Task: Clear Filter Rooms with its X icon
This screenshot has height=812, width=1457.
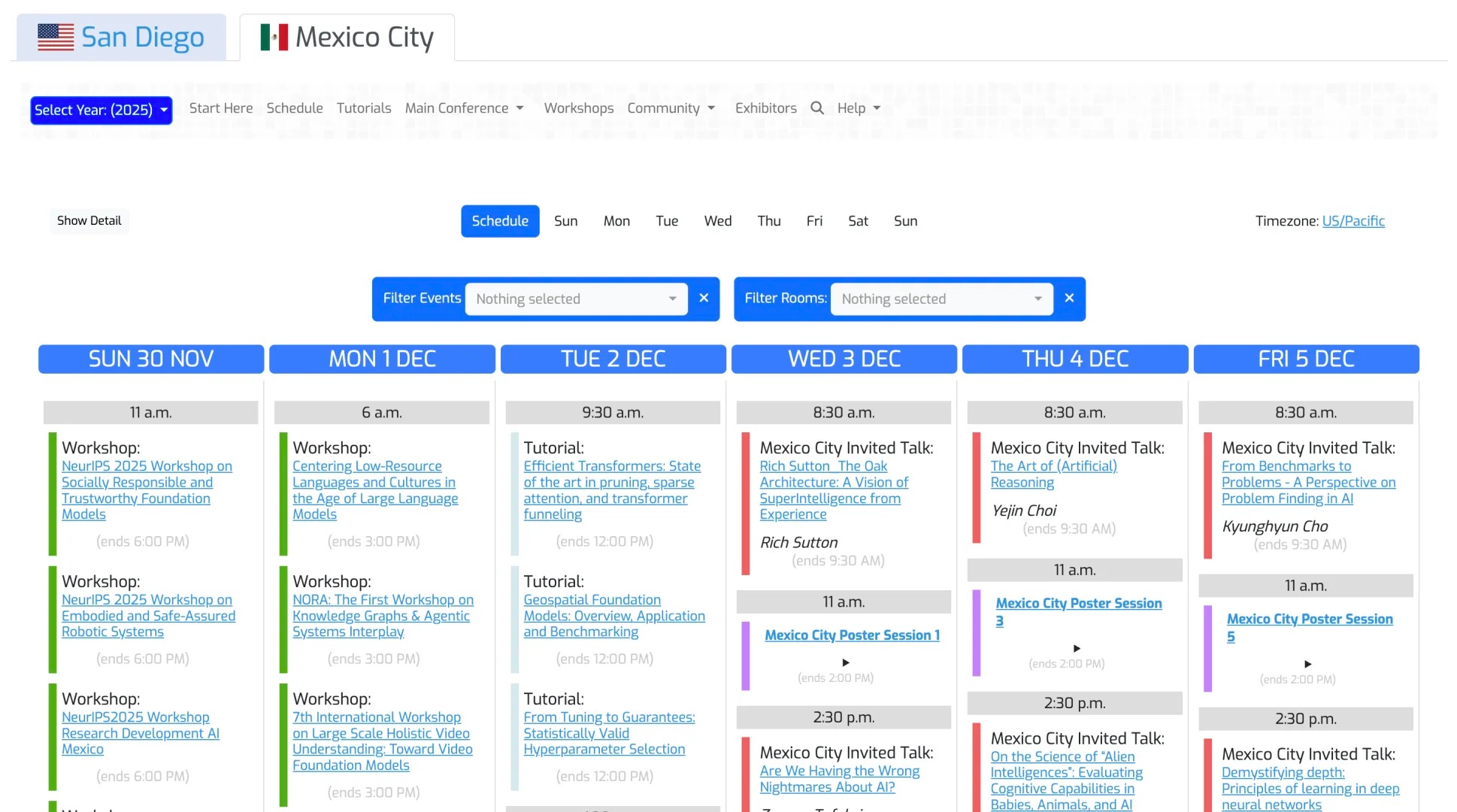Action: click(x=1069, y=298)
